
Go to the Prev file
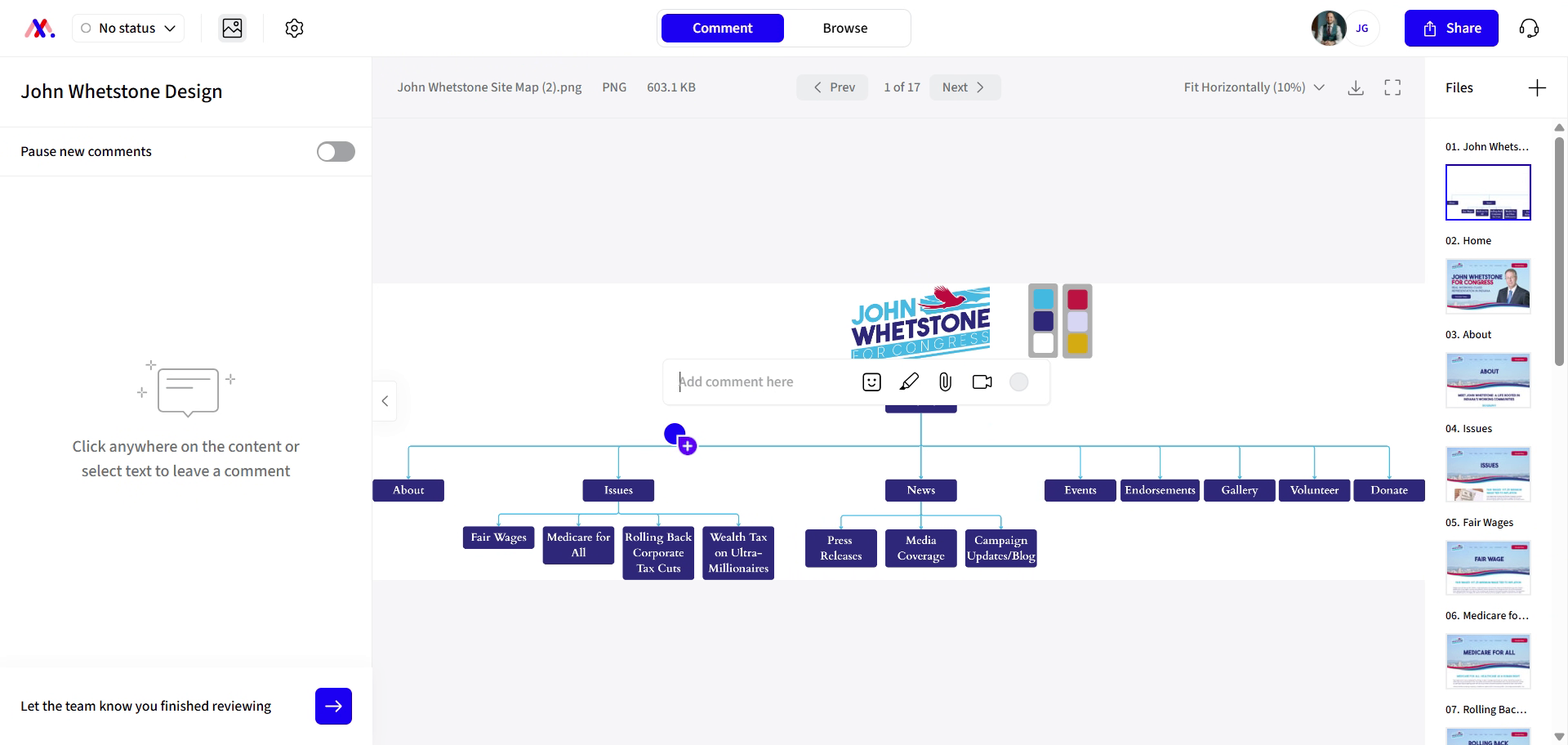coord(832,87)
